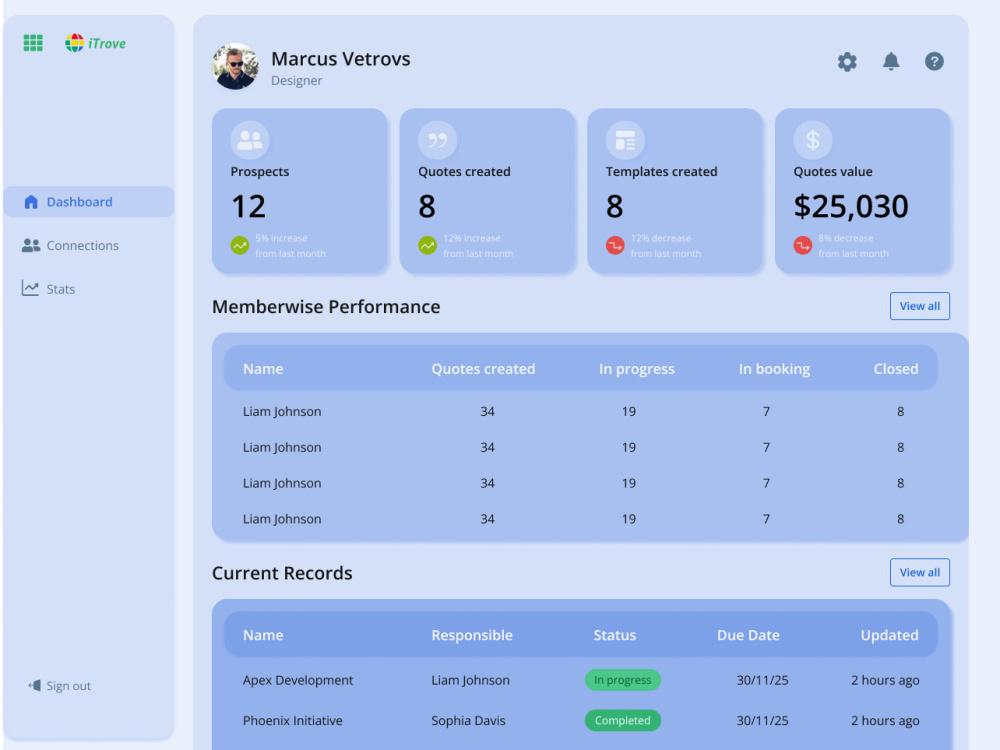Click the Connections people icon in sidebar
Image resolution: width=1000 pixels, height=750 pixels.
31,245
